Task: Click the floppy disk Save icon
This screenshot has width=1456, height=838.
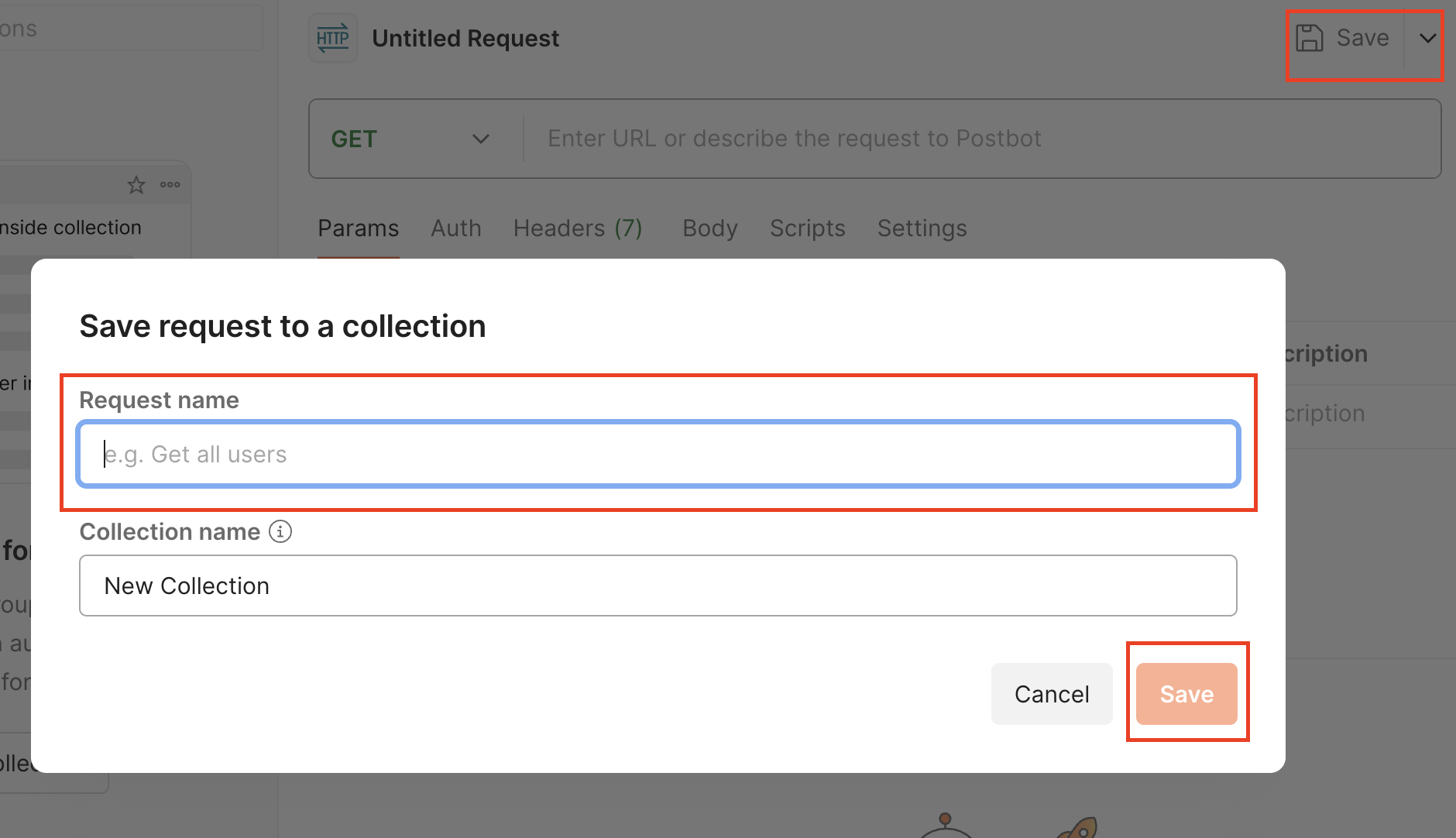Action: coord(1310,38)
